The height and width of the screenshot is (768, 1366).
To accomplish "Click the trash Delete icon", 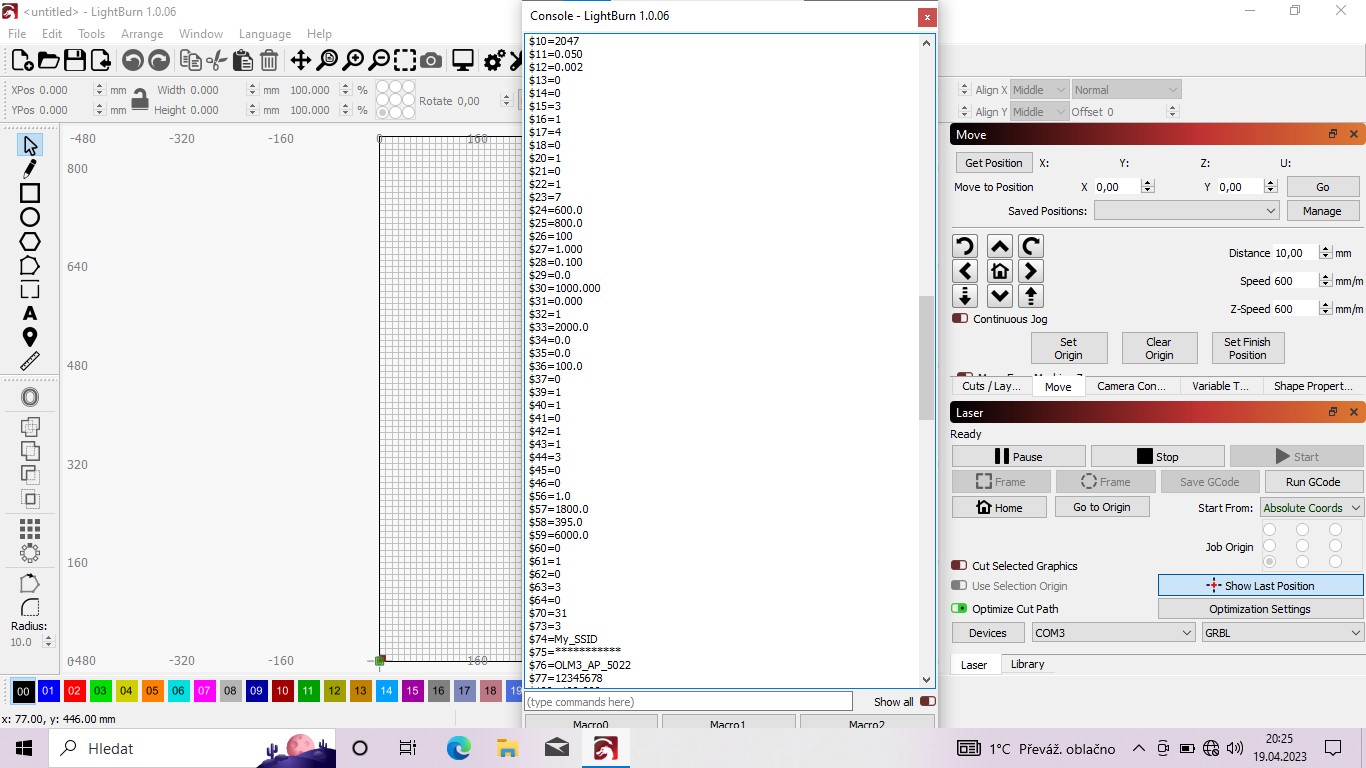I will [269, 61].
